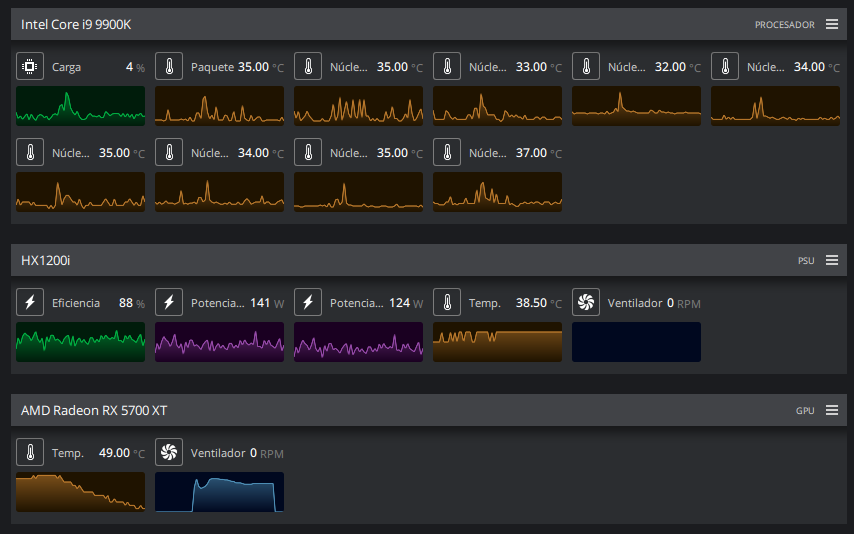Click the CPU chip icon beside Carga

click(x=30, y=66)
